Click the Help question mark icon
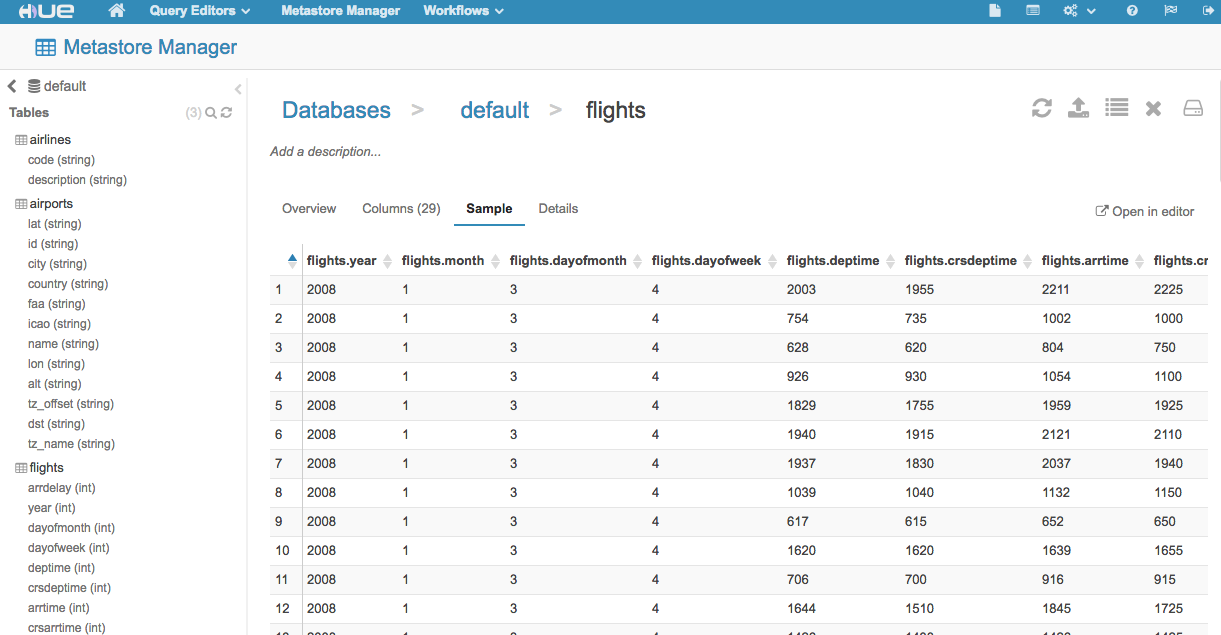Screen dimensions: 1221x635 point(1132,11)
